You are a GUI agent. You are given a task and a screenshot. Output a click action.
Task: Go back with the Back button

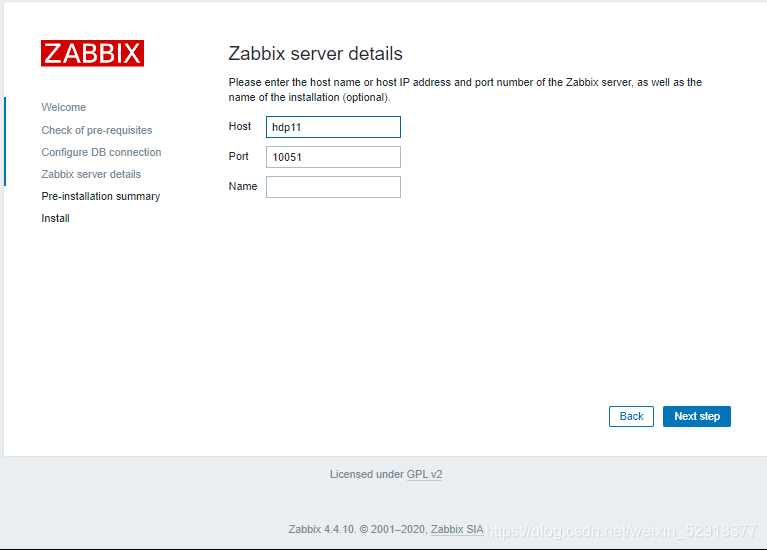tap(631, 416)
